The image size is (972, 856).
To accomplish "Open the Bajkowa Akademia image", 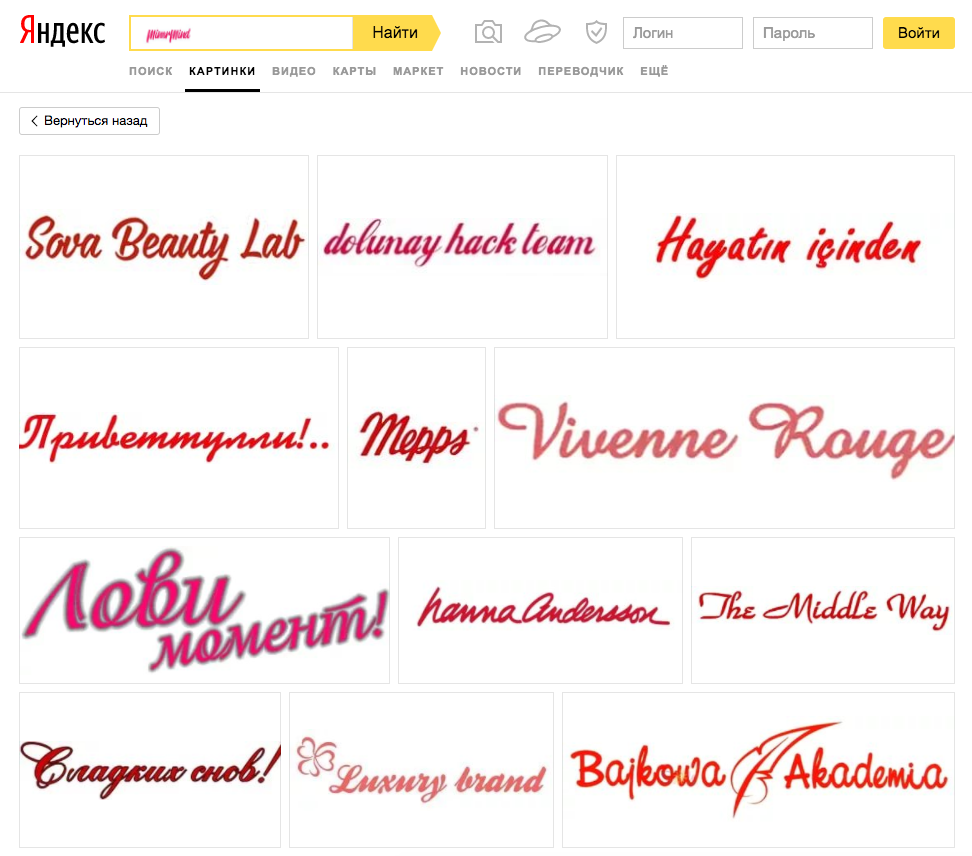I will (x=758, y=770).
